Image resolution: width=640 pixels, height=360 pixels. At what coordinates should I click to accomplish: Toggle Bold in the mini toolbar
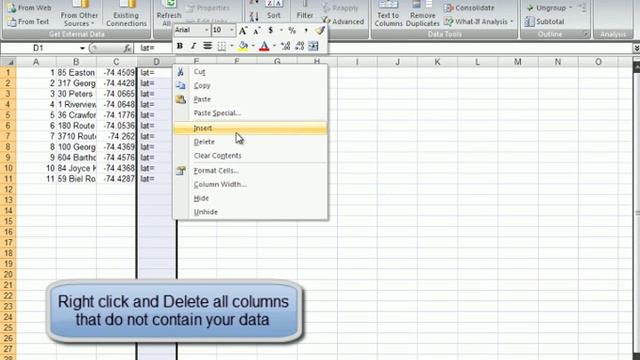180,46
